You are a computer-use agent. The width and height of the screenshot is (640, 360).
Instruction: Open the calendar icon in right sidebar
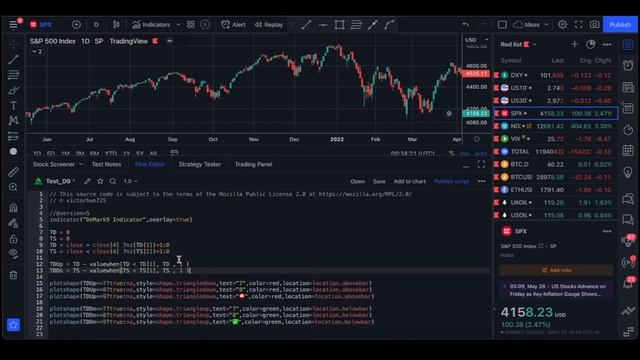pos(628,150)
